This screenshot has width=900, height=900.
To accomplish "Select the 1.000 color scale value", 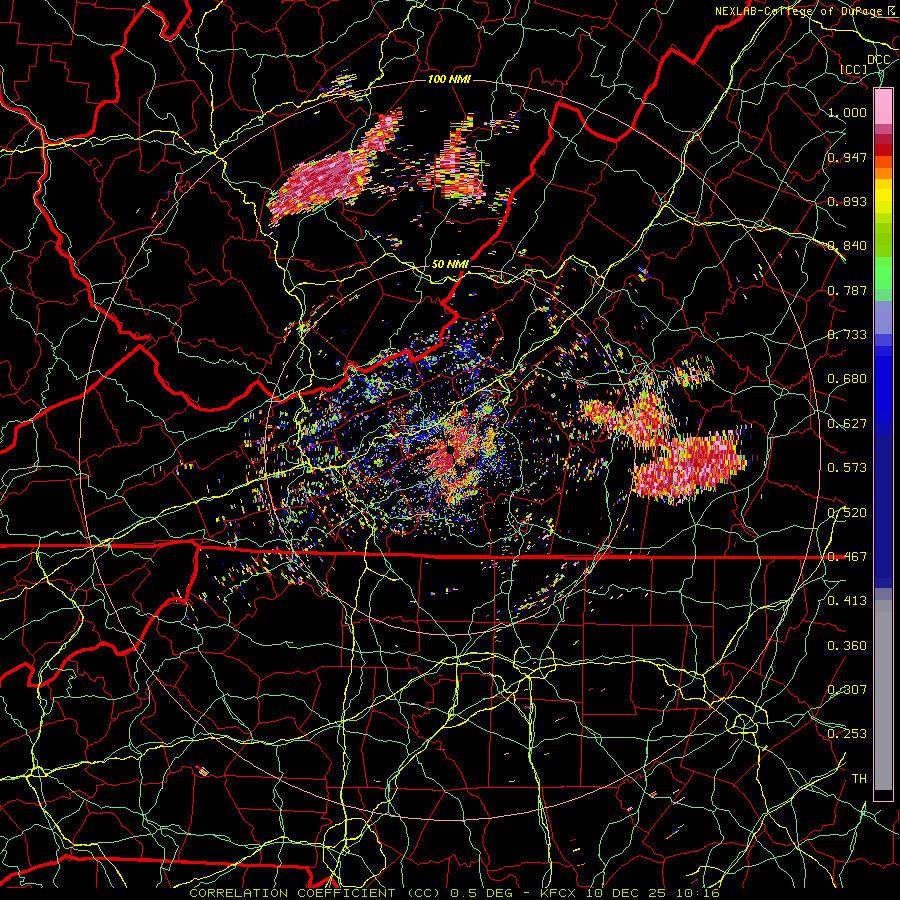I will click(847, 112).
